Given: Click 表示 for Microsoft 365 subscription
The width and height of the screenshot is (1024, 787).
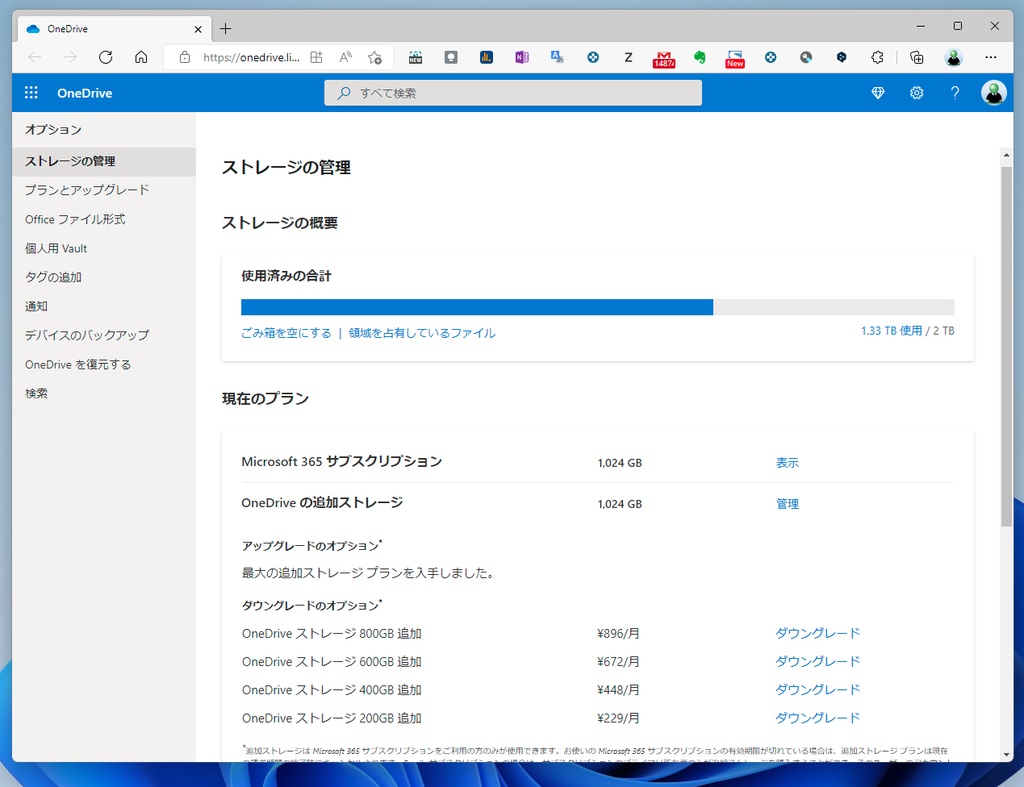Looking at the screenshot, I should [787, 462].
